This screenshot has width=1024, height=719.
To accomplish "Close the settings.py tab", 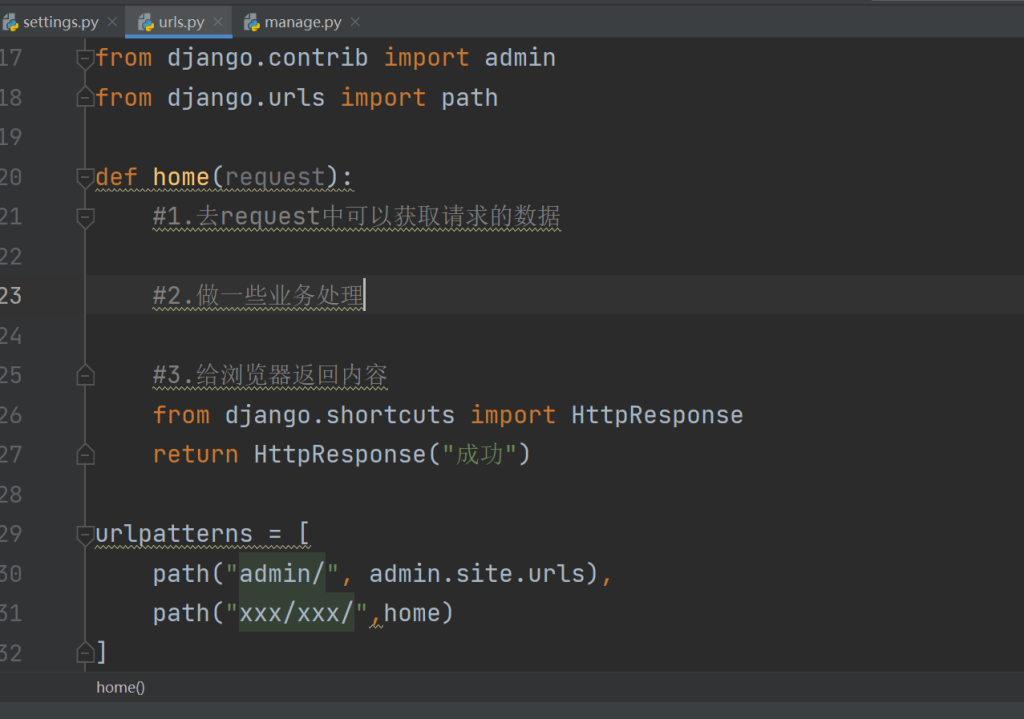I will (111, 22).
